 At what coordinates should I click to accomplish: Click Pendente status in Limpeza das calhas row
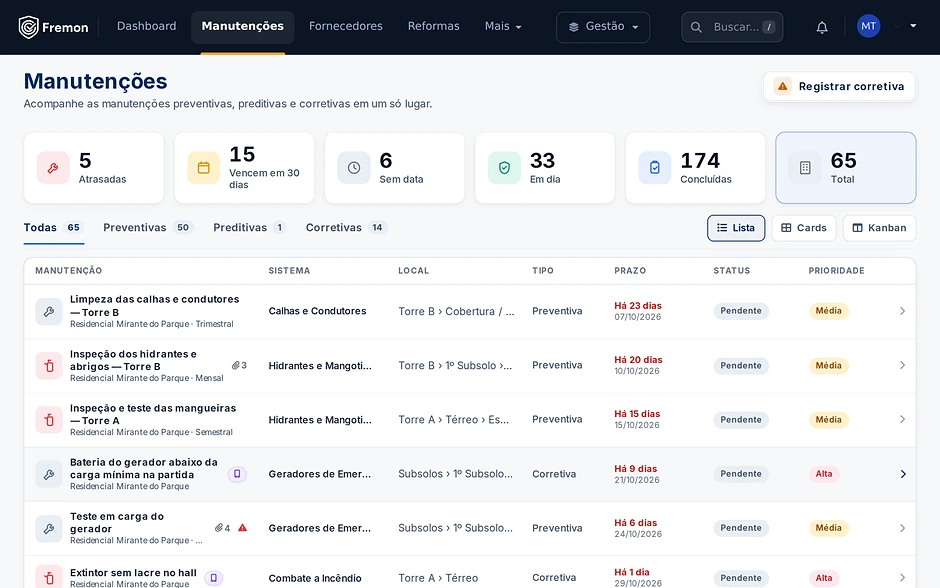click(741, 311)
